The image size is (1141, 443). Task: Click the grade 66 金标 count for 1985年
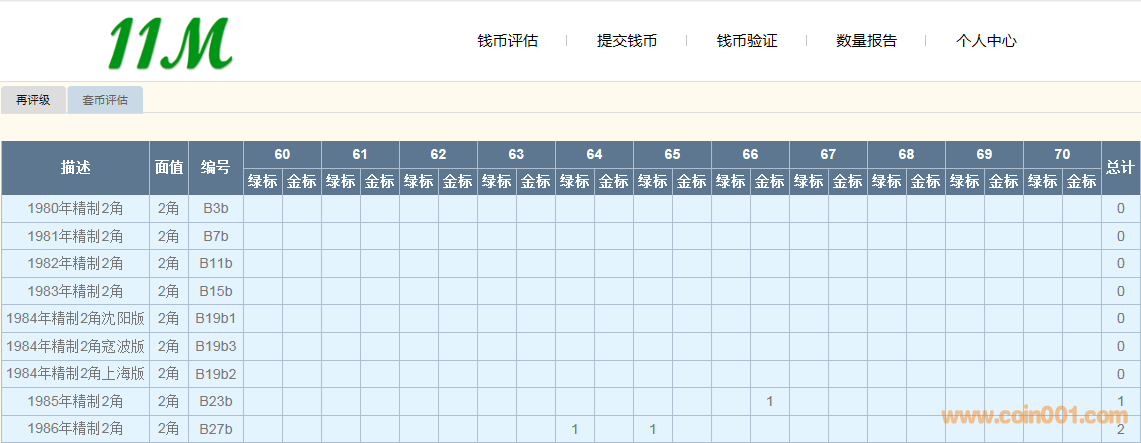click(x=769, y=402)
